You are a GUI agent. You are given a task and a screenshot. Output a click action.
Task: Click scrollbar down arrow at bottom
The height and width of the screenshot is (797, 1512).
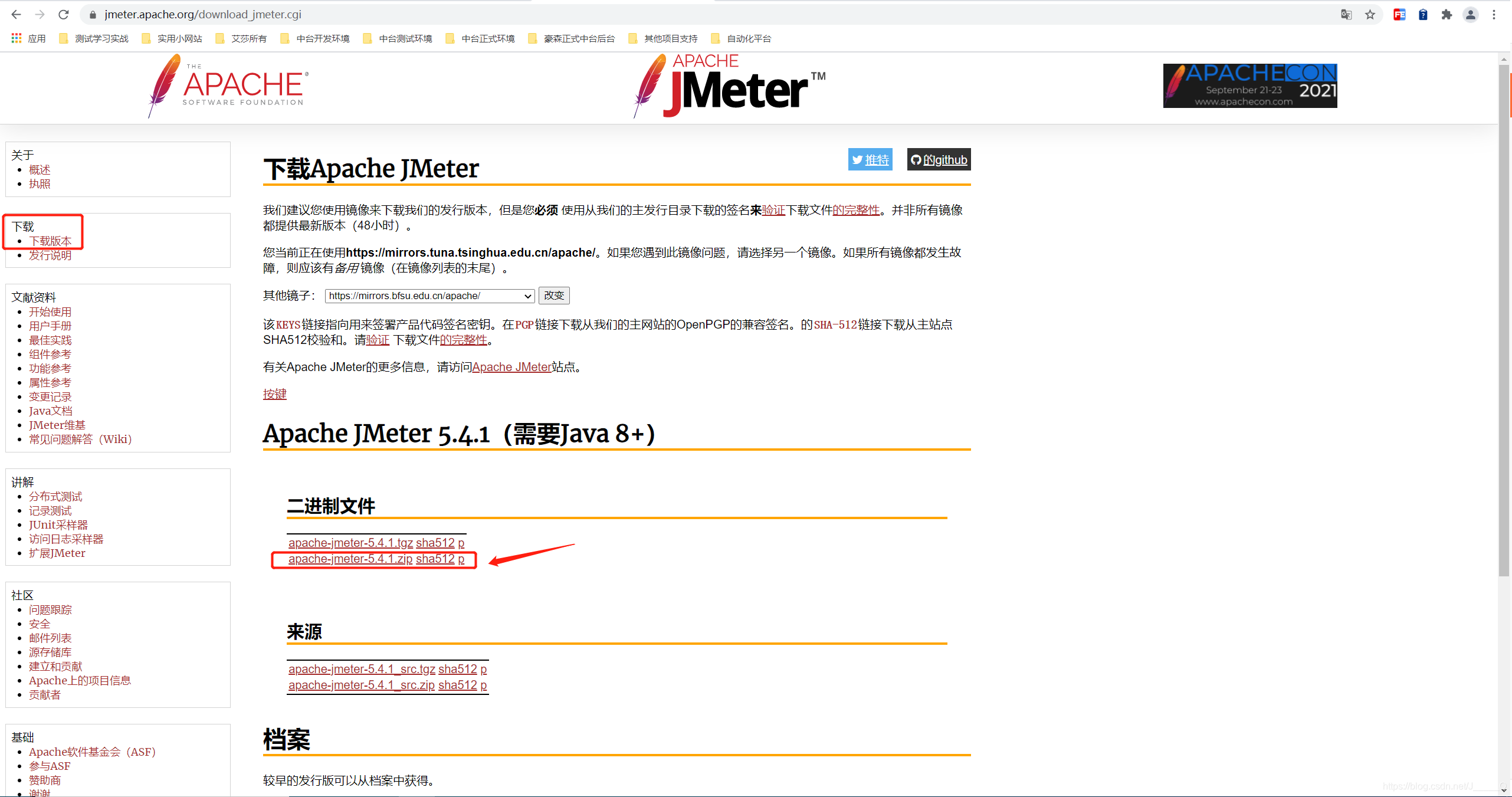(1504, 789)
